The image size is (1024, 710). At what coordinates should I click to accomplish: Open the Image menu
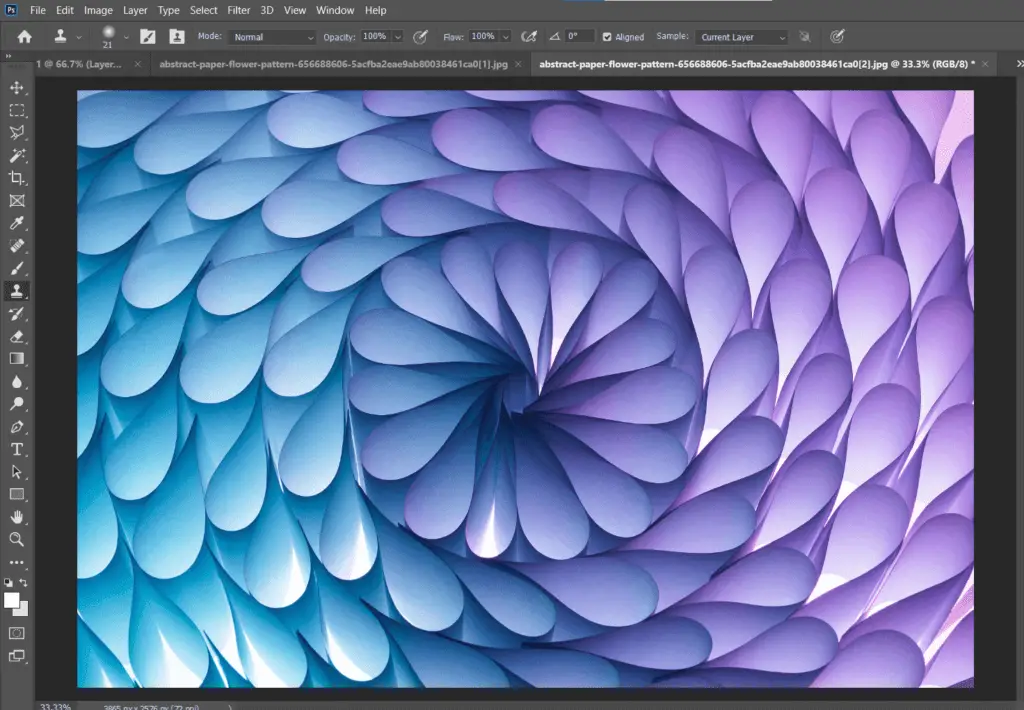pos(98,10)
